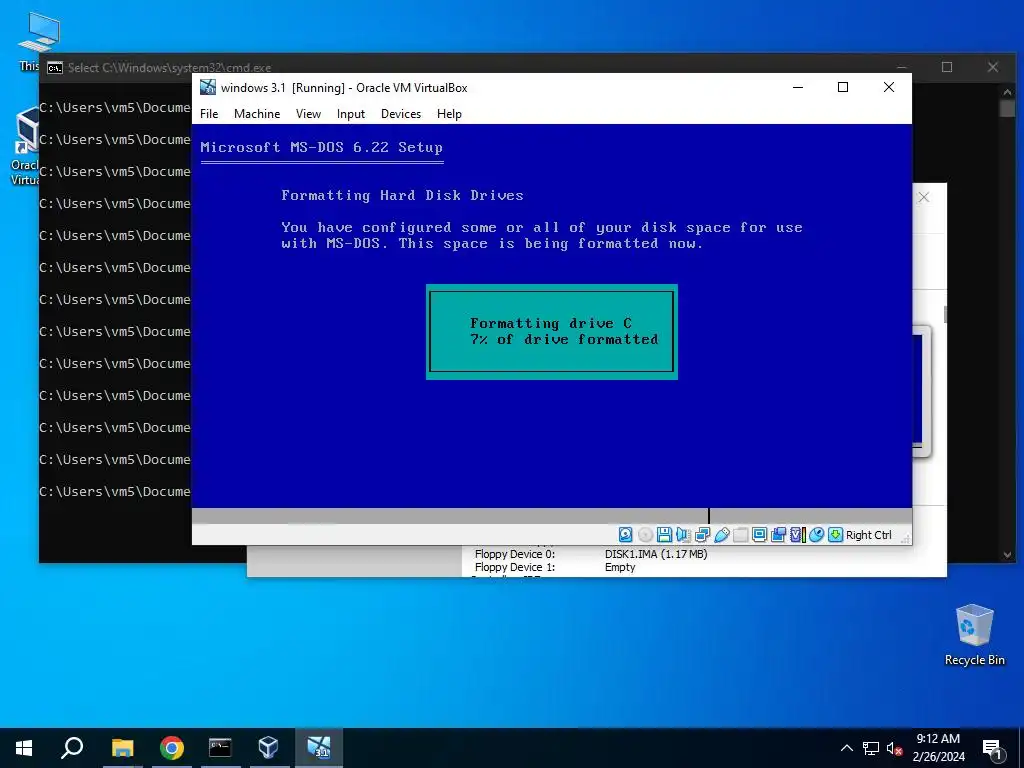This screenshot has height=768, width=1024.
Task: Switch to the Command Prompt taskbar icon
Action: (220, 748)
